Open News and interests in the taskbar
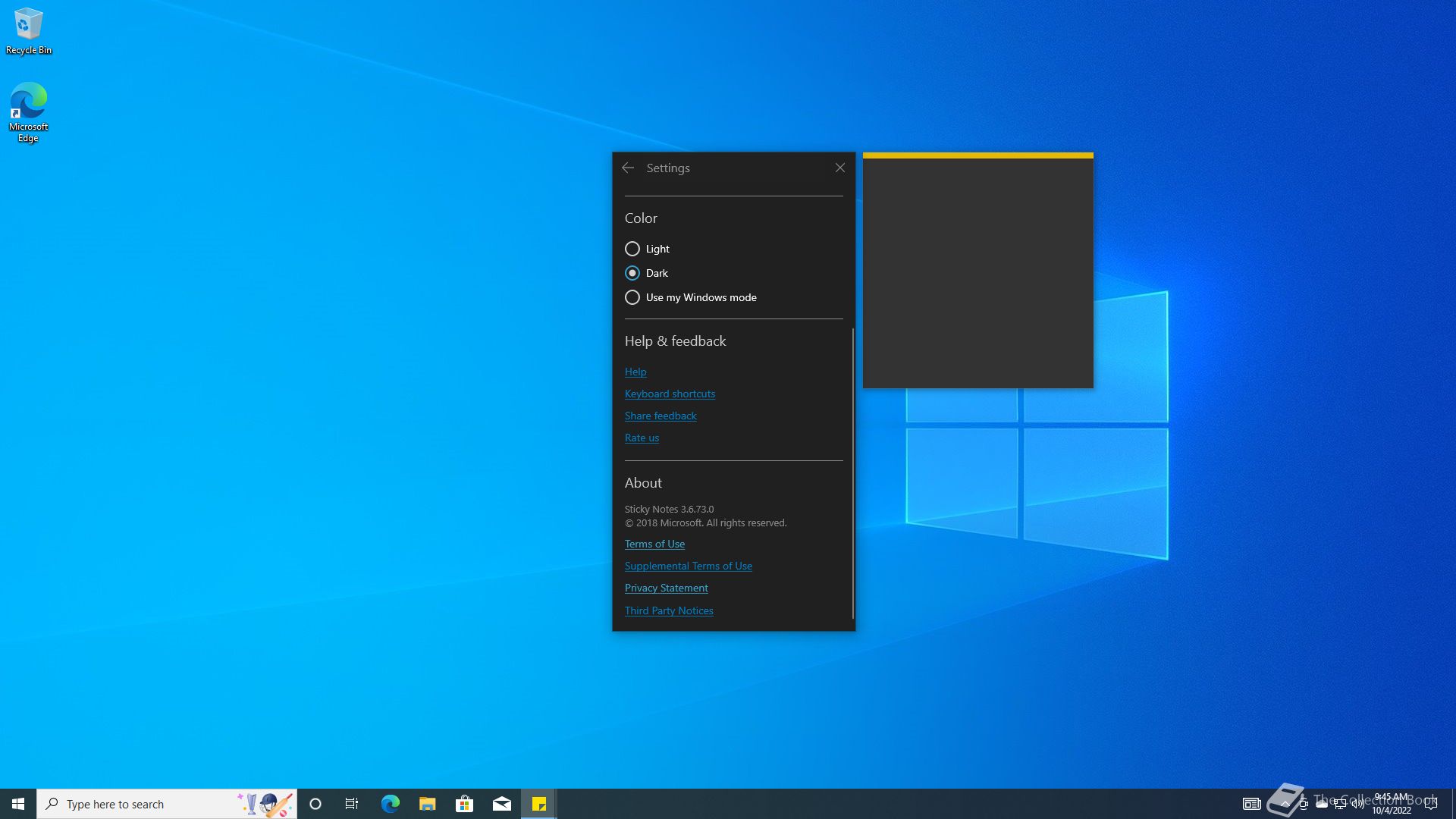The image size is (1456, 819). tap(1252, 804)
